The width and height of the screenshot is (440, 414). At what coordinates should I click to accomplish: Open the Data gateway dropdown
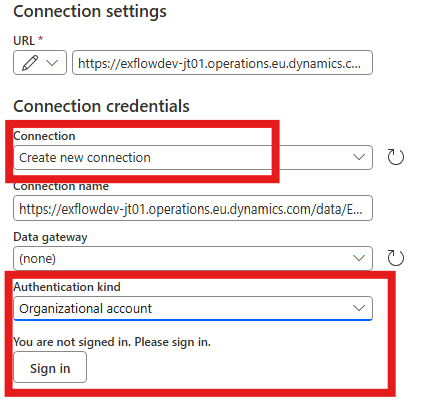pos(193,258)
